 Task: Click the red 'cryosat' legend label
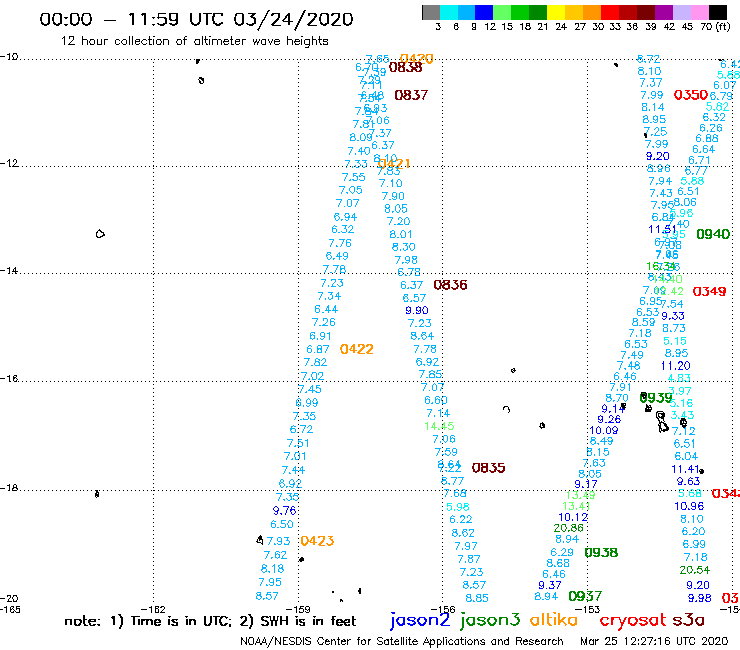[x=632, y=620]
